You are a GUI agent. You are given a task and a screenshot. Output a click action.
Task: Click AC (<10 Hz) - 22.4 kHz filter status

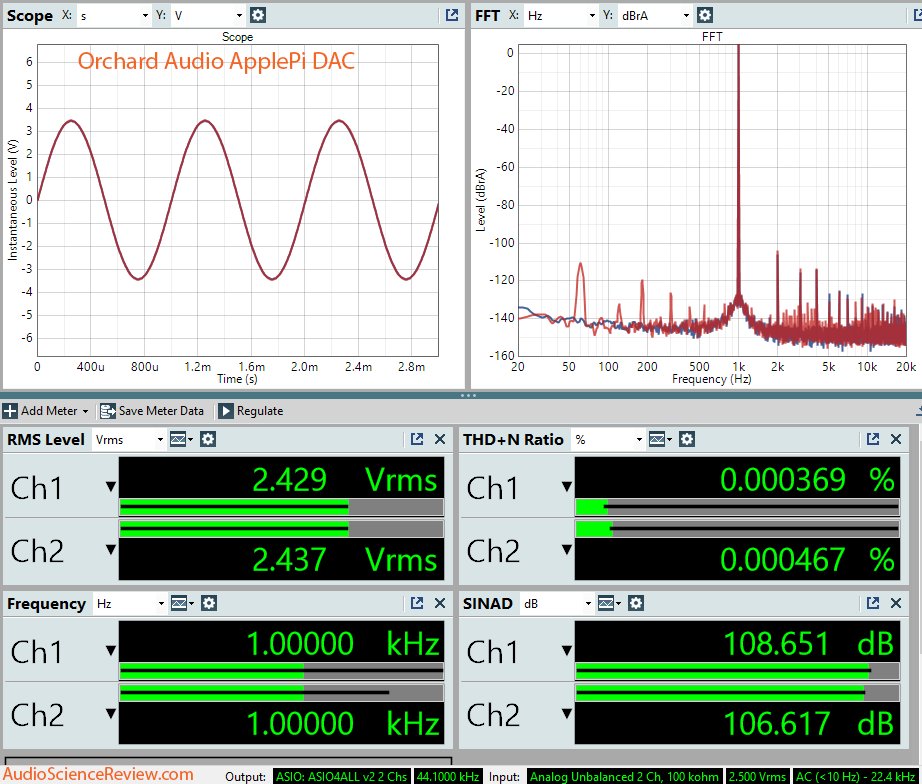point(857,776)
